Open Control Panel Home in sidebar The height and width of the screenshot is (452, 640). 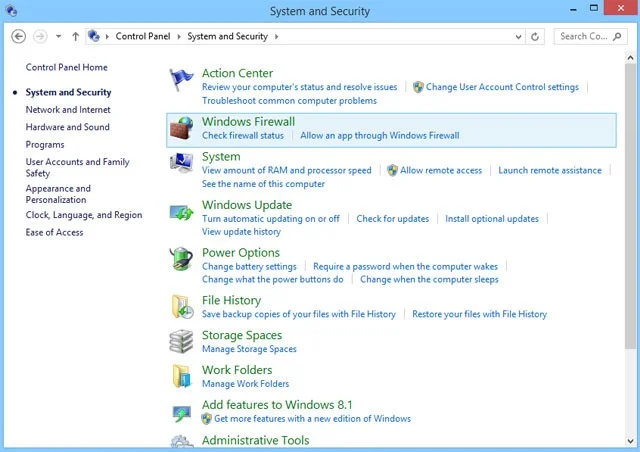click(x=67, y=67)
